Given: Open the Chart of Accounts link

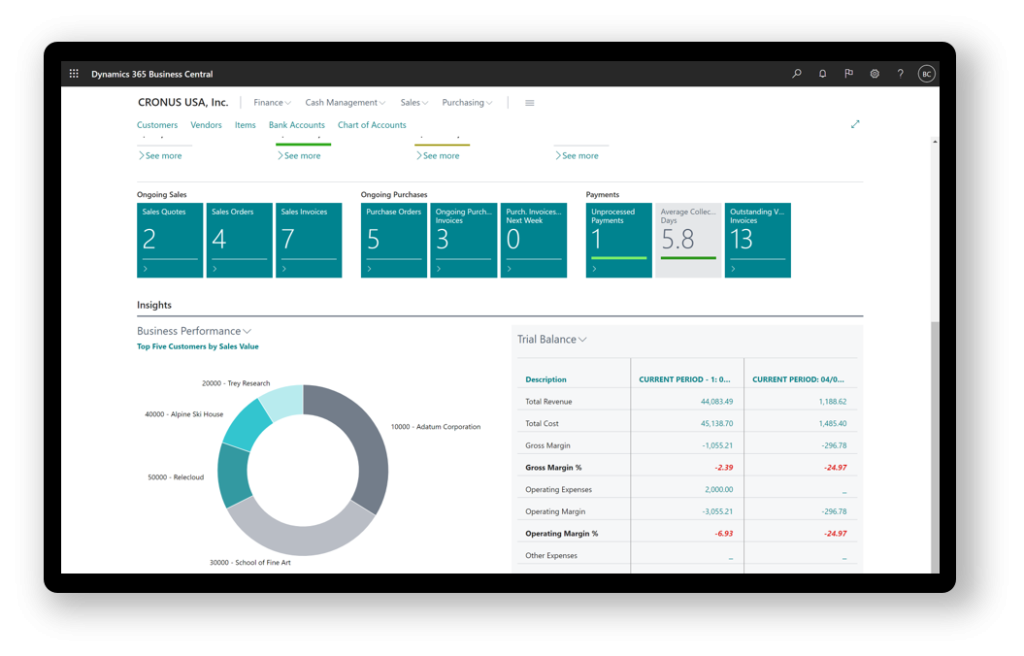Looking at the screenshot, I should pyautogui.click(x=372, y=125).
